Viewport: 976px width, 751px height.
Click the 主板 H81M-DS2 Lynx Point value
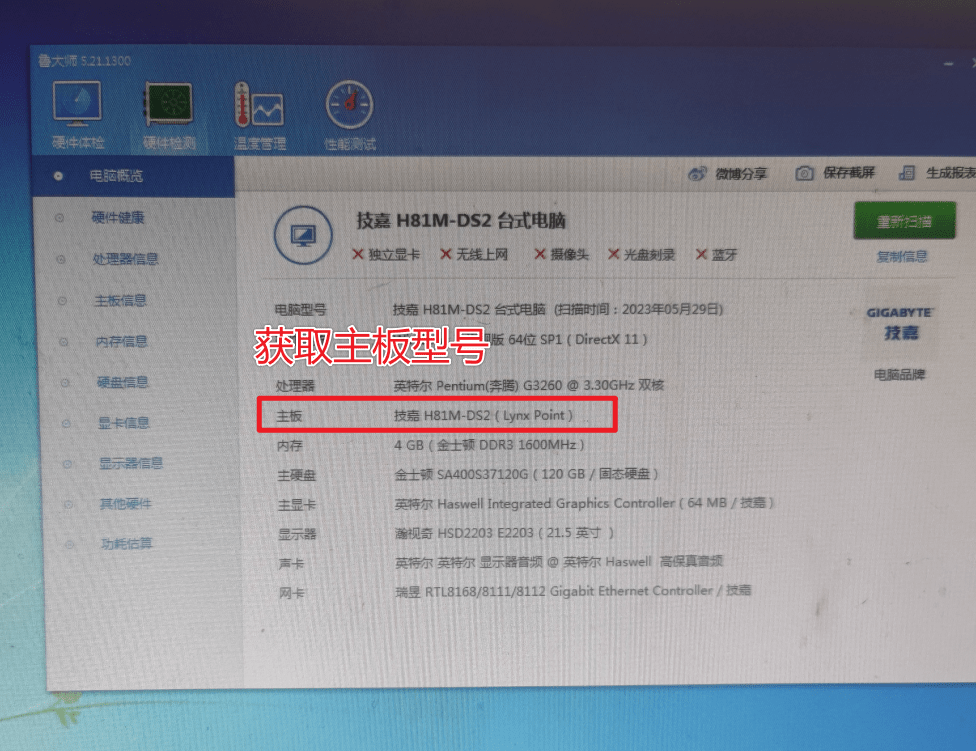484,415
